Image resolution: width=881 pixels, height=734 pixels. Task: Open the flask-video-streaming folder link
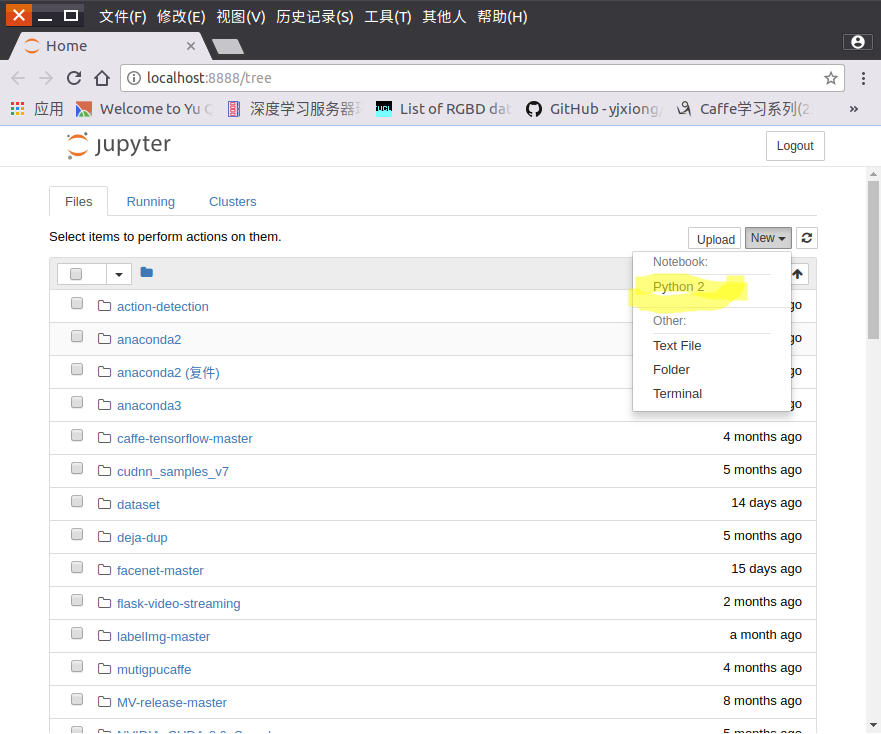(x=179, y=604)
